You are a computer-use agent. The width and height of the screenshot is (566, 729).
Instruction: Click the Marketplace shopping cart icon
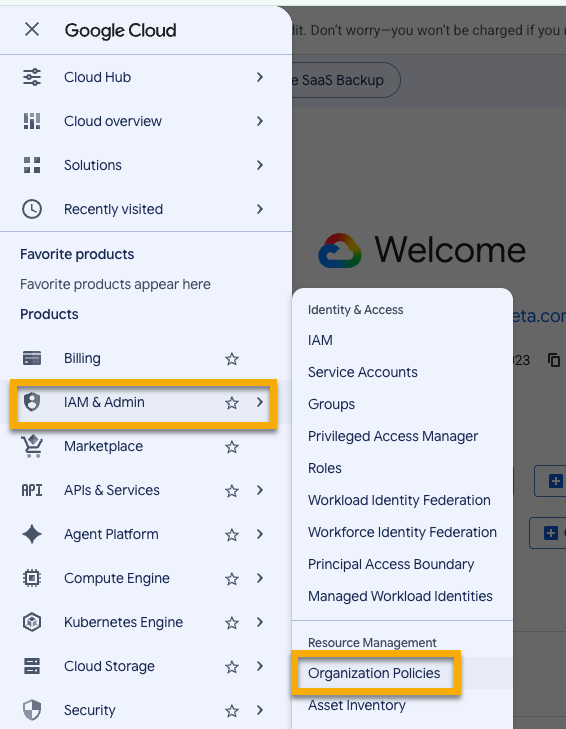click(x=32, y=446)
